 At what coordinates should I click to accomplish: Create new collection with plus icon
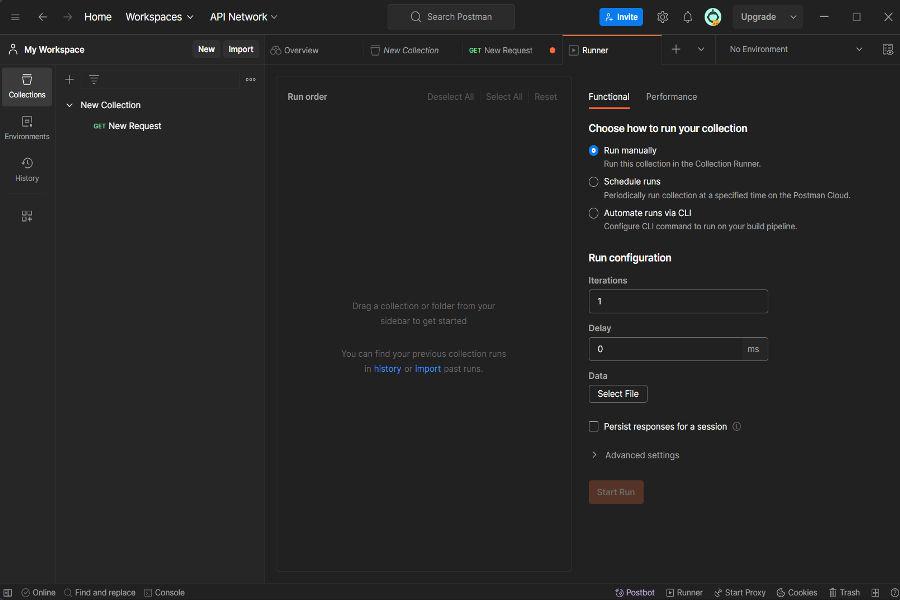(x=69, y=80)
